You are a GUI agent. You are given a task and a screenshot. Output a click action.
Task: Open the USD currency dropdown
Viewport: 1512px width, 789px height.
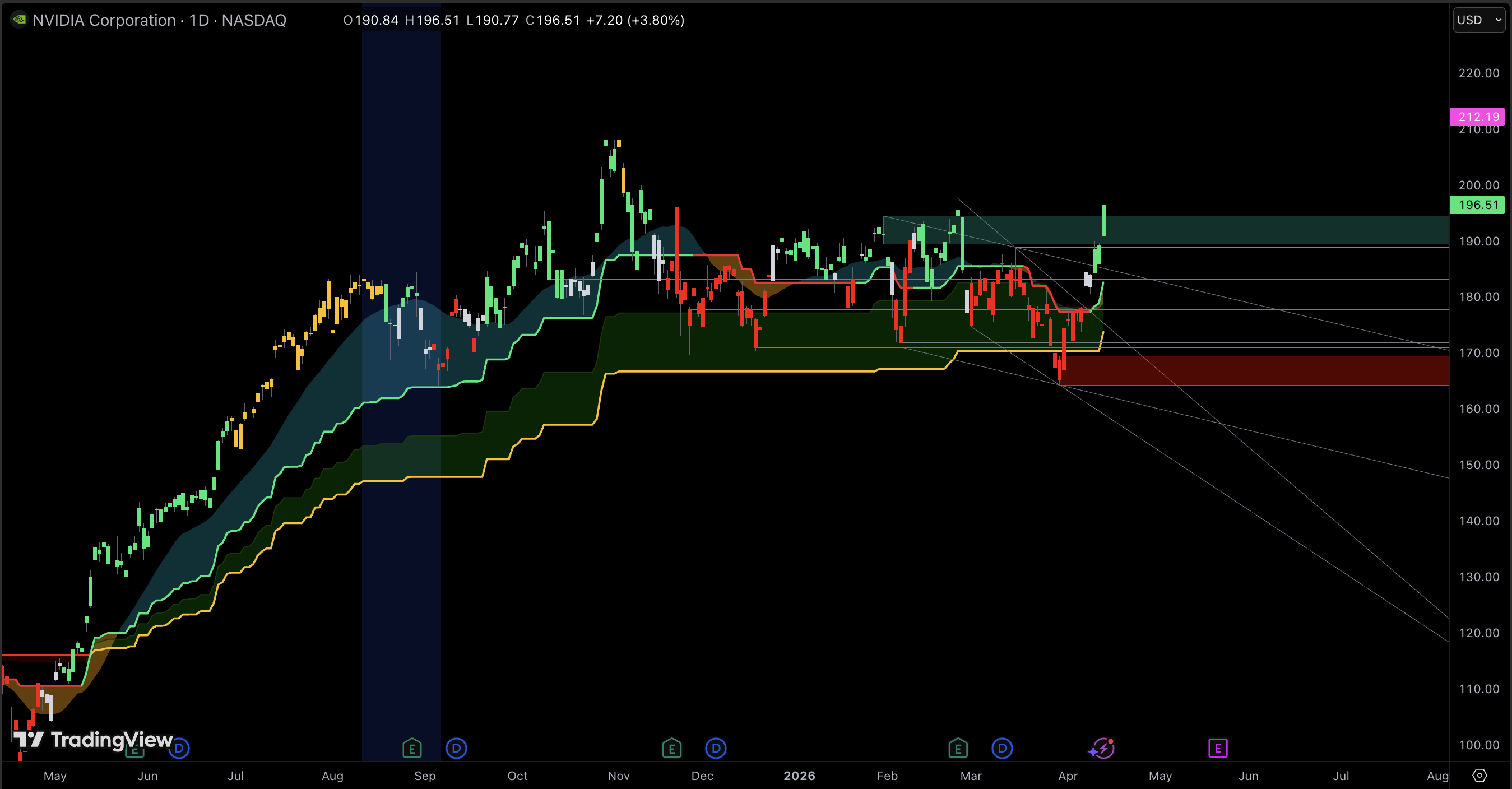point(1477,20)
